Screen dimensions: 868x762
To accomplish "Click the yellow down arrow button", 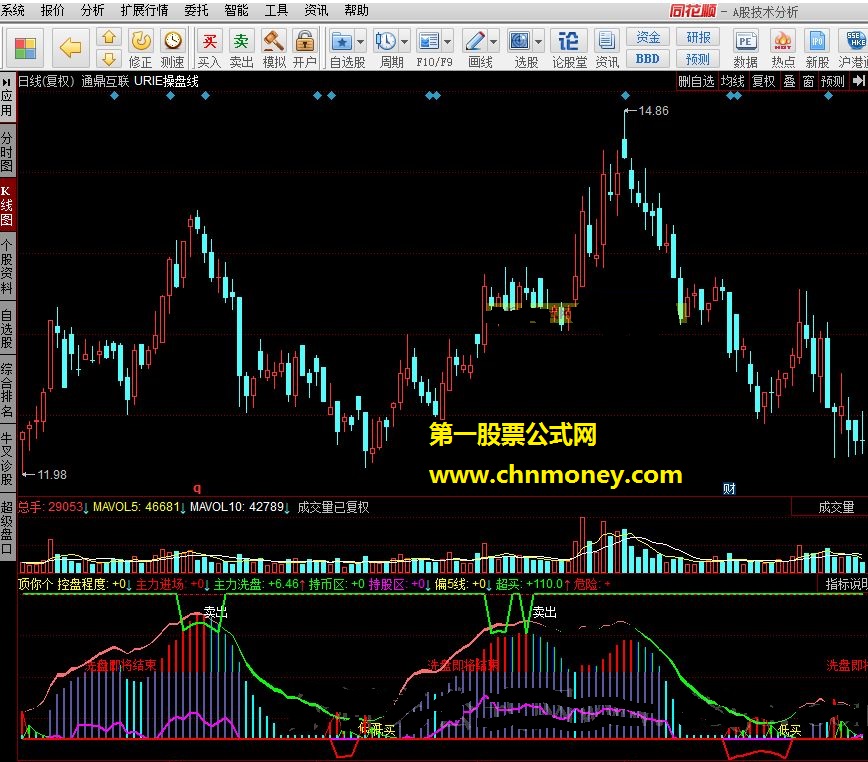I will point(109,58).
